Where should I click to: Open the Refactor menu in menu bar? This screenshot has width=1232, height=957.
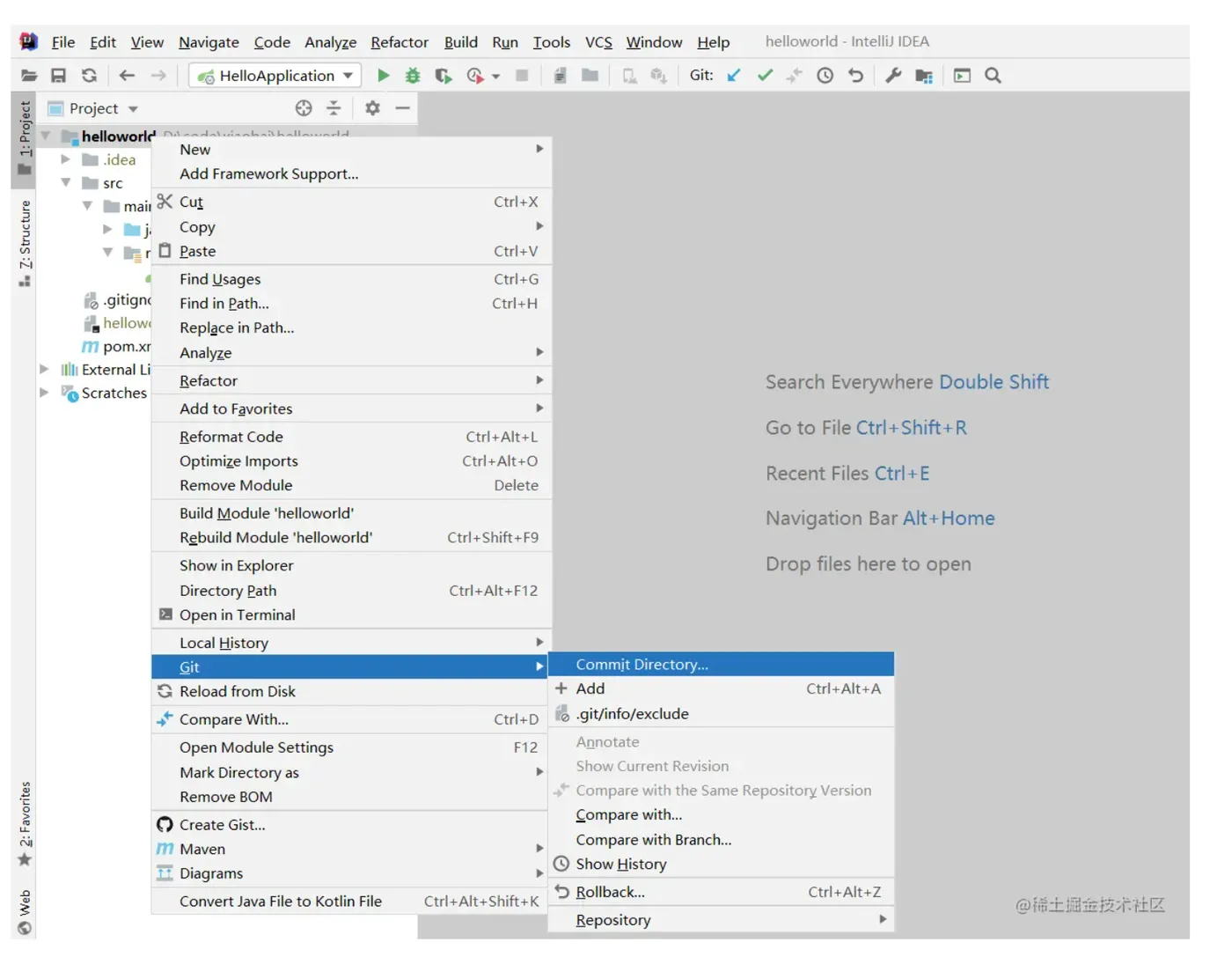click(x=400, y=42)
